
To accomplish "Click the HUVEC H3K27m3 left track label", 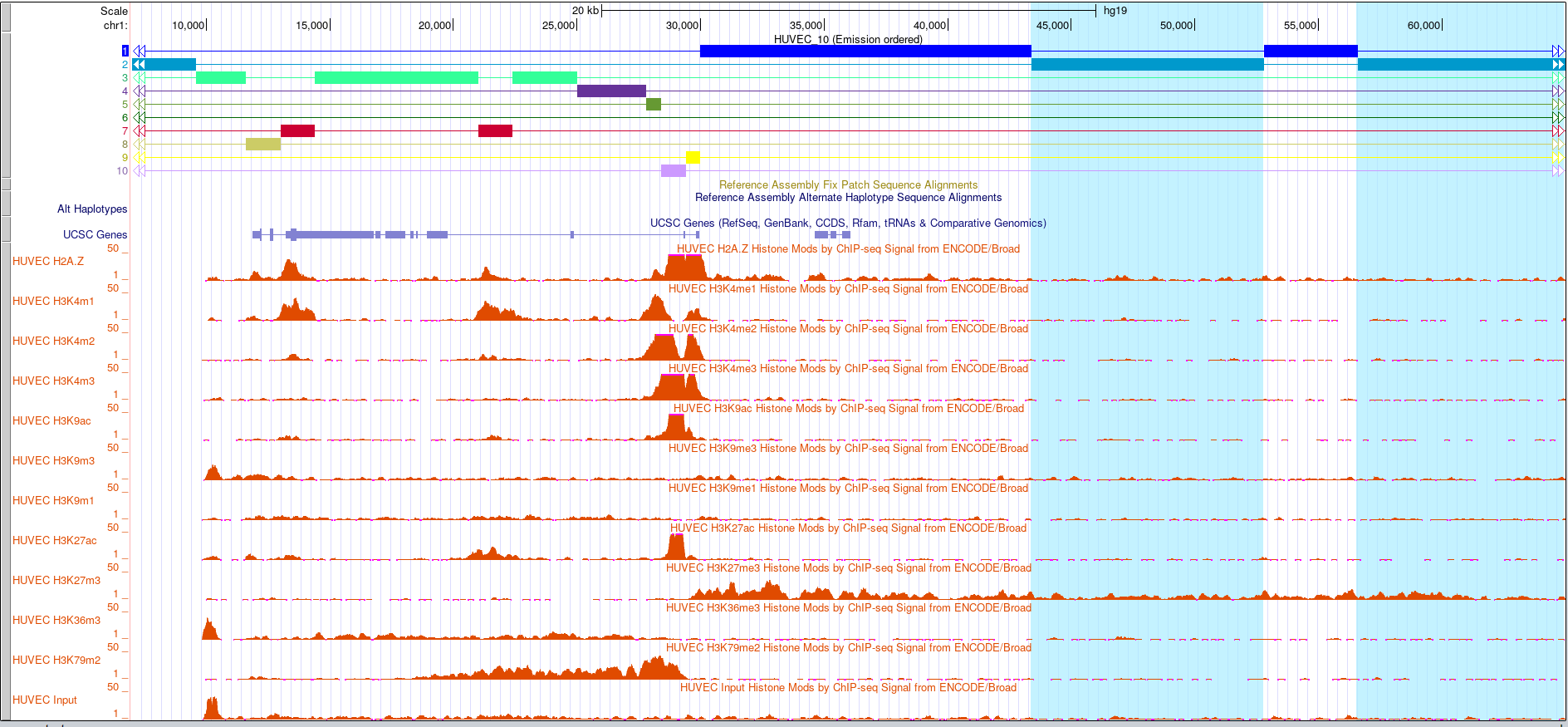I will tap(56, 581).
